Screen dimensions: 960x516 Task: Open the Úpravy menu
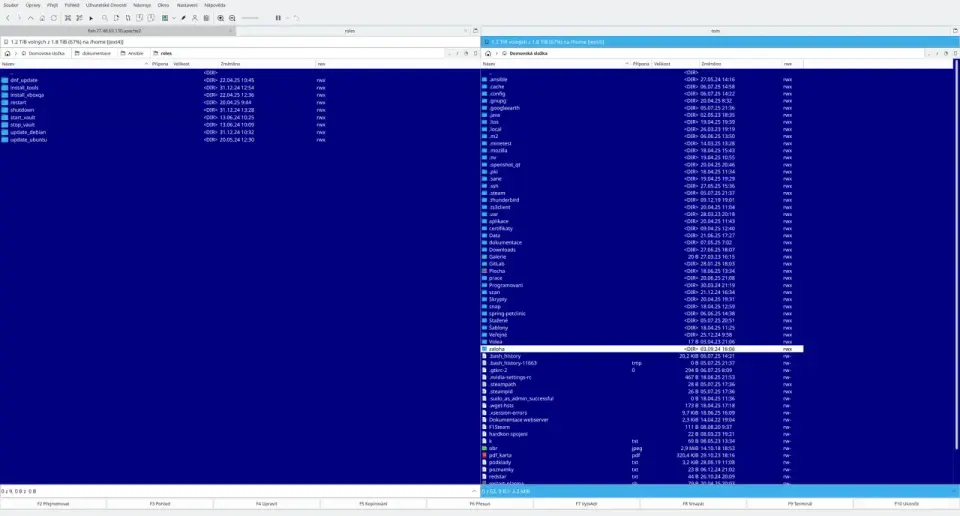coord(33,5)
